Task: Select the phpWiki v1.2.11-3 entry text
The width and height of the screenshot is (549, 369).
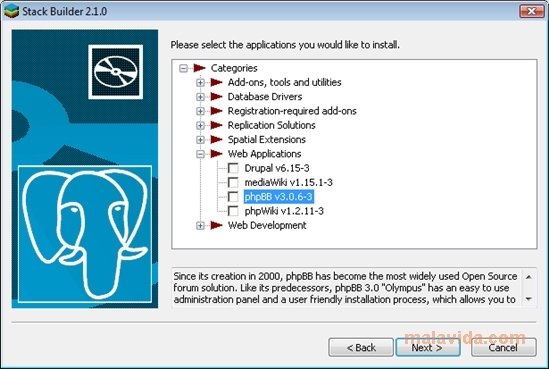Action: [284, 211]
